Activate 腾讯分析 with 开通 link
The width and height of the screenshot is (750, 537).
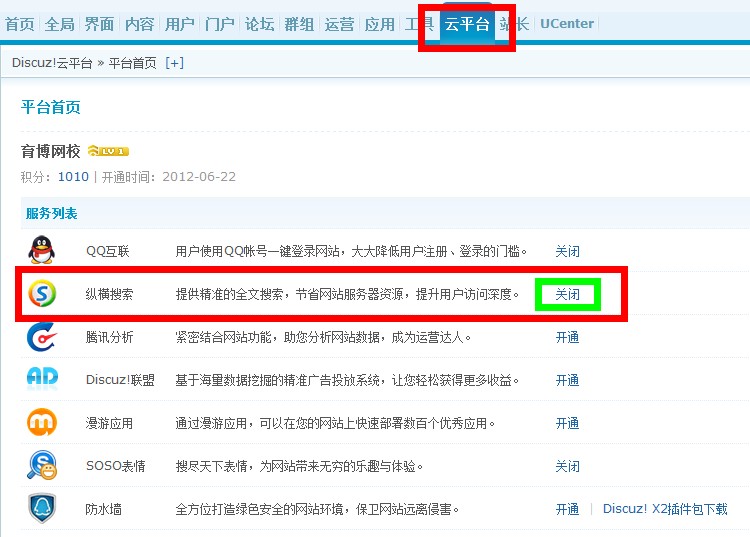pos(567,337)
